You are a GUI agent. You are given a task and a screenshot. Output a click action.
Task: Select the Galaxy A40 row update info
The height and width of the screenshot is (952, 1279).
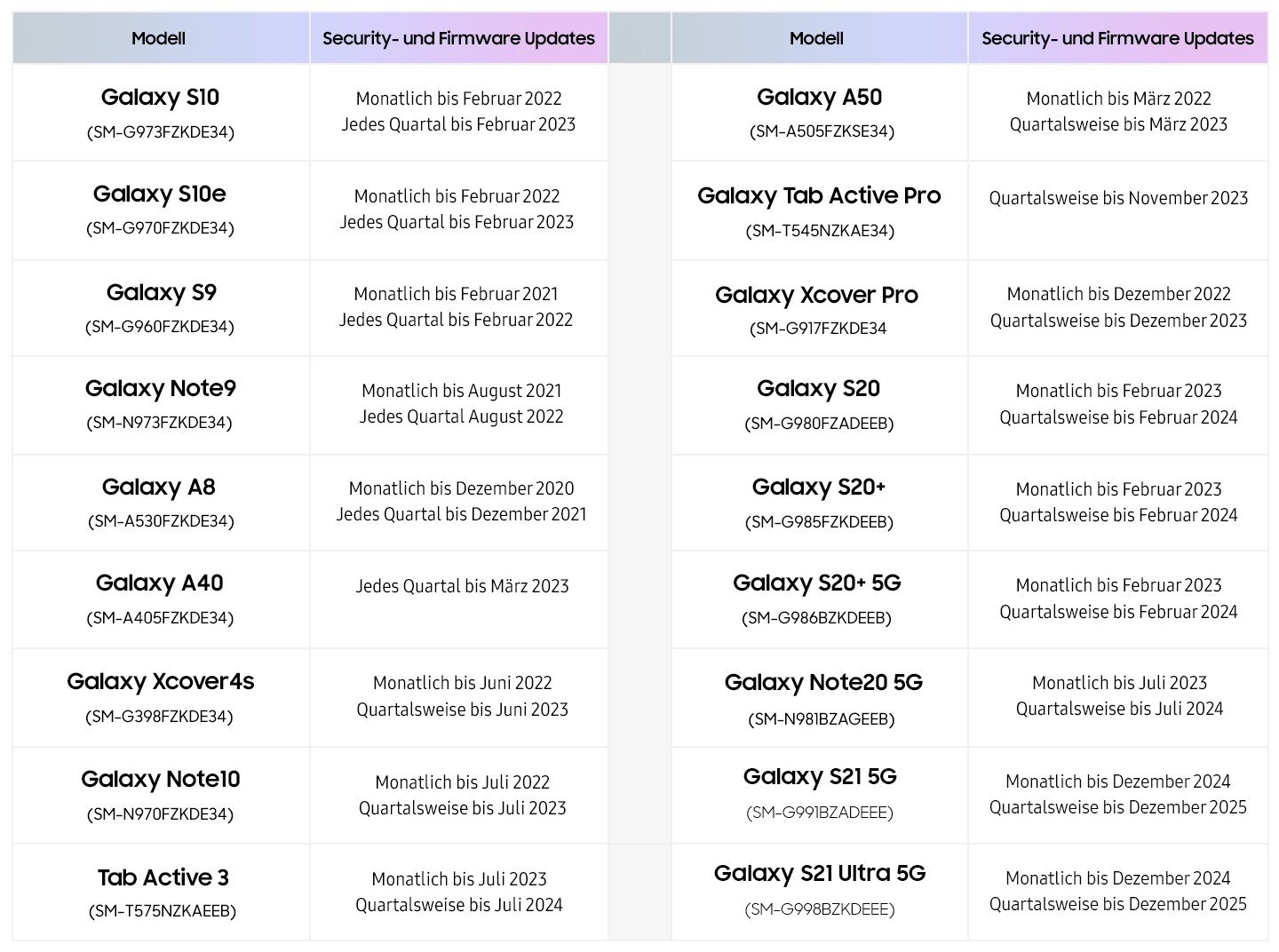(462, 586)
